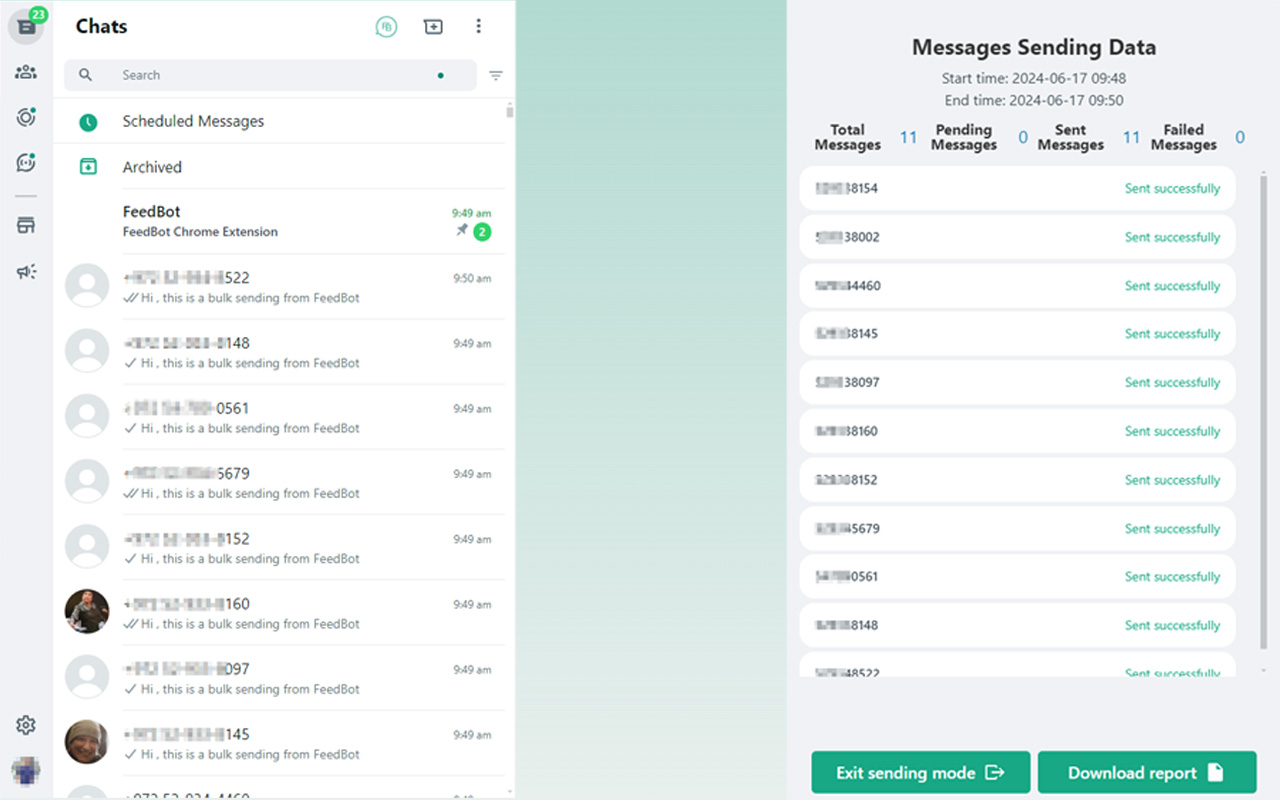Click the Archived box icon
This screenshot has height=800, width=1280.
[88, 167]
